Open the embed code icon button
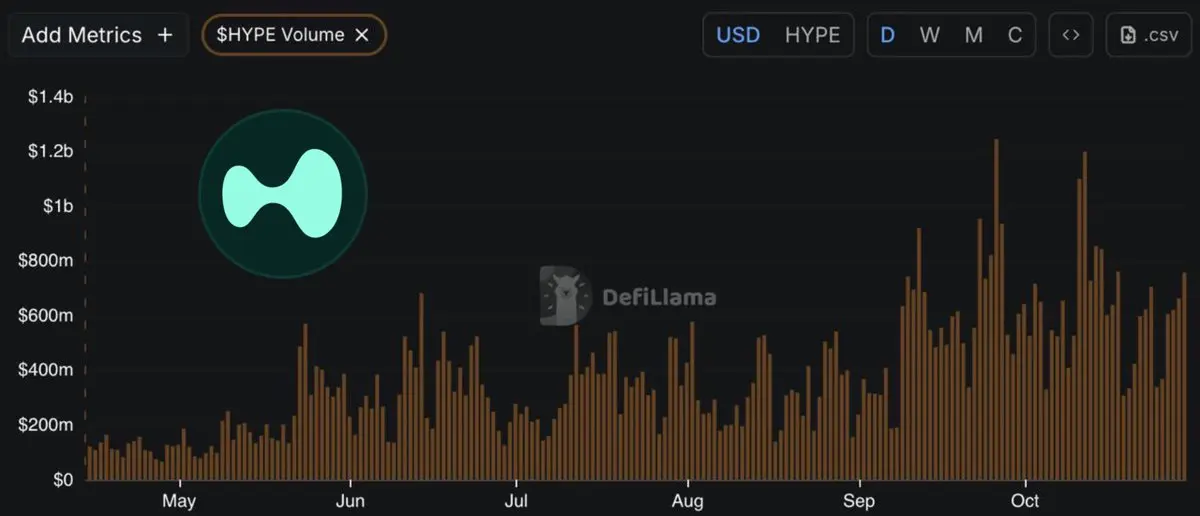The height and width of the screenshot is (516, 1200). (1071, 35)
